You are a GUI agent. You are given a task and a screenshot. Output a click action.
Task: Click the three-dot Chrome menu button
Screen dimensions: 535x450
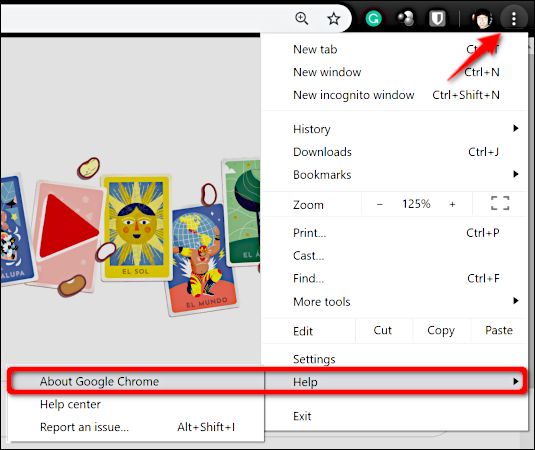coord(514,18)
